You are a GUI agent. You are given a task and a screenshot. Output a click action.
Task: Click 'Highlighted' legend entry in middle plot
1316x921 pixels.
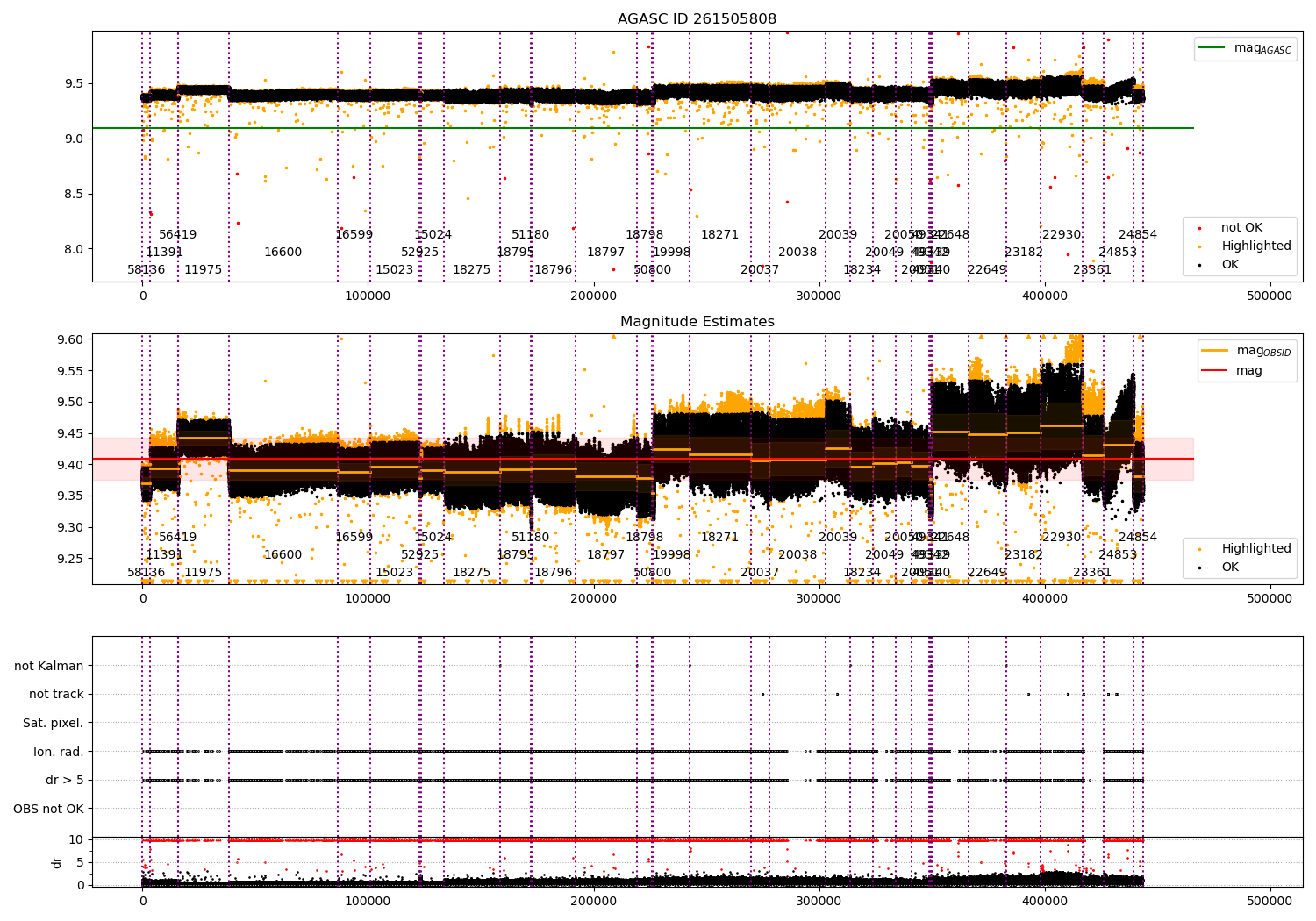click(x=1248, y=549)
